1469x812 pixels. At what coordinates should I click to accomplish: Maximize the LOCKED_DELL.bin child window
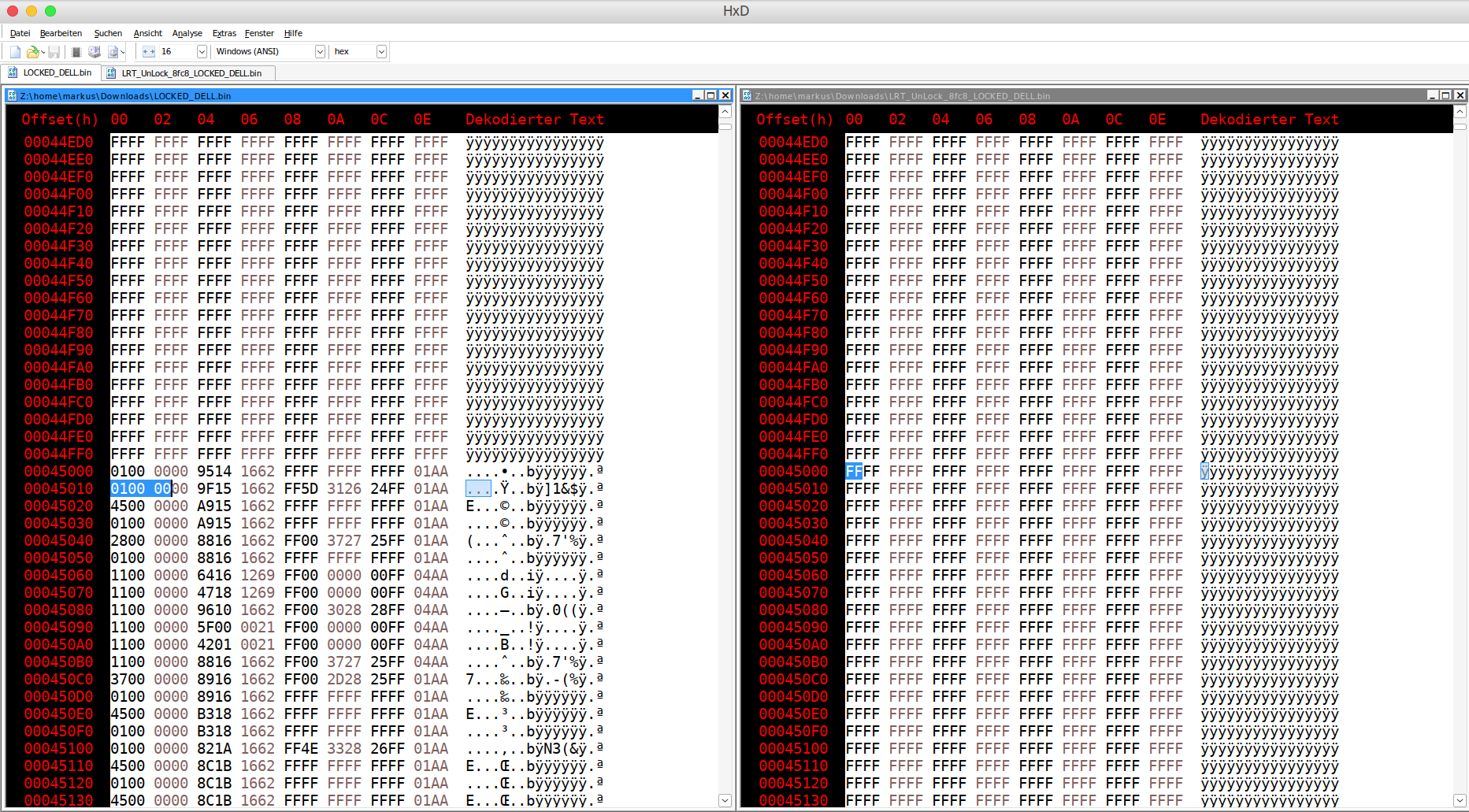click(711, 95)
